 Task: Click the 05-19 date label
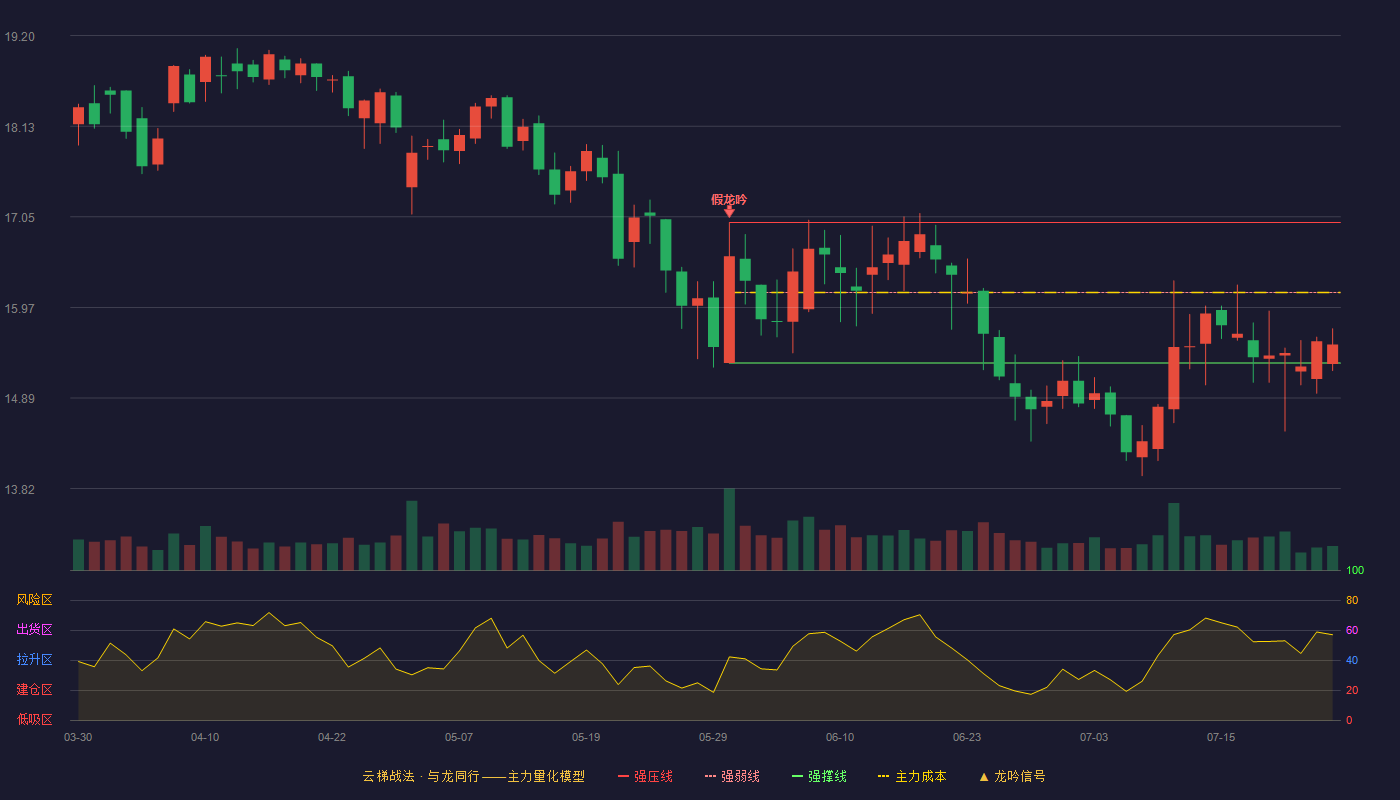[586, 737]
